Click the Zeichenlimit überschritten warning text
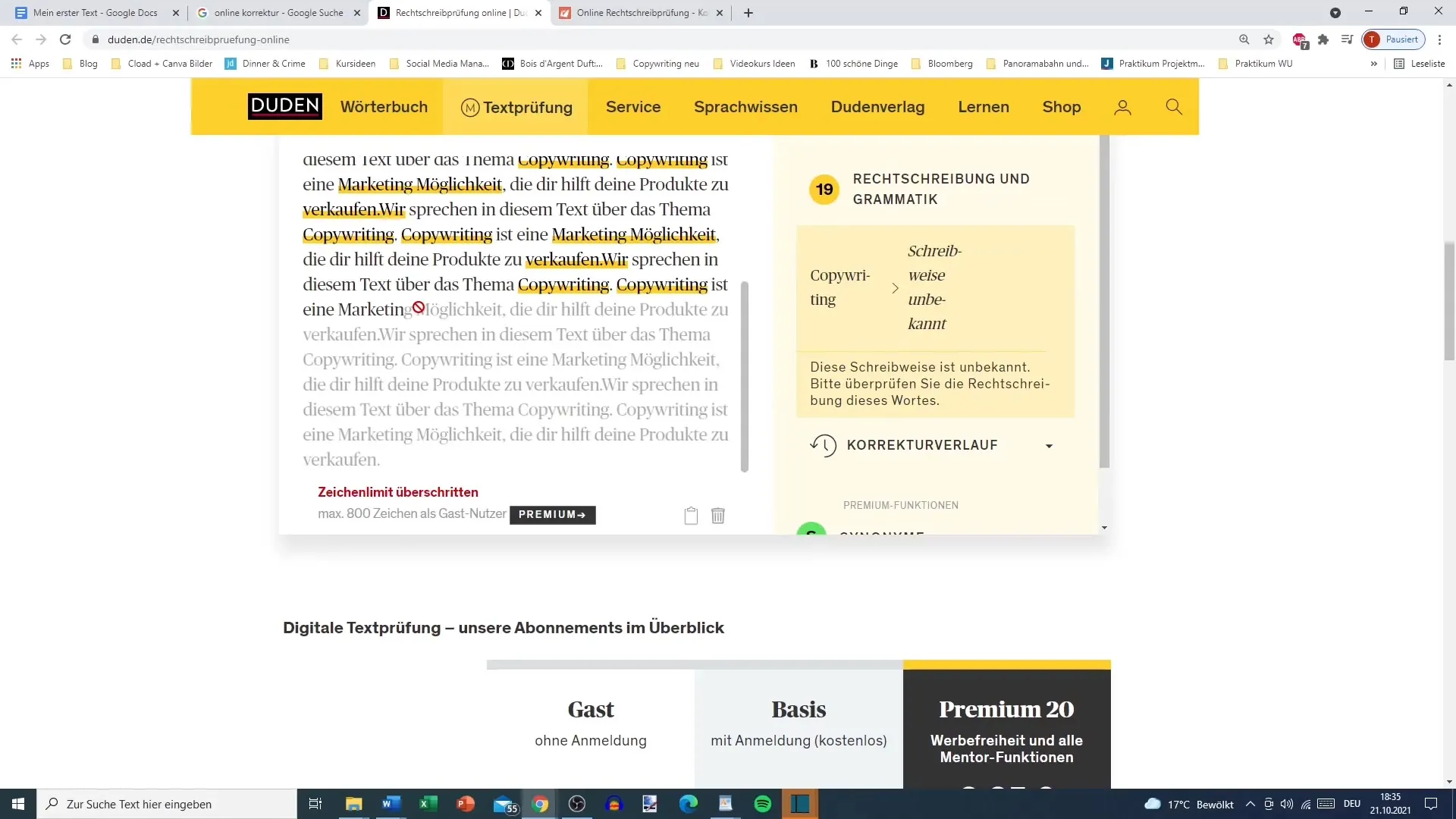This screenshot has width=1456, height=819. (397, 492)
